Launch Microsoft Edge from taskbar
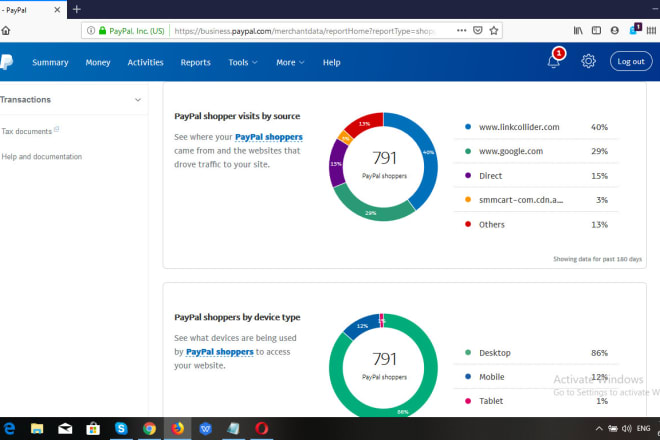Viewport: 660px width, 440px height. click(9, 429)
